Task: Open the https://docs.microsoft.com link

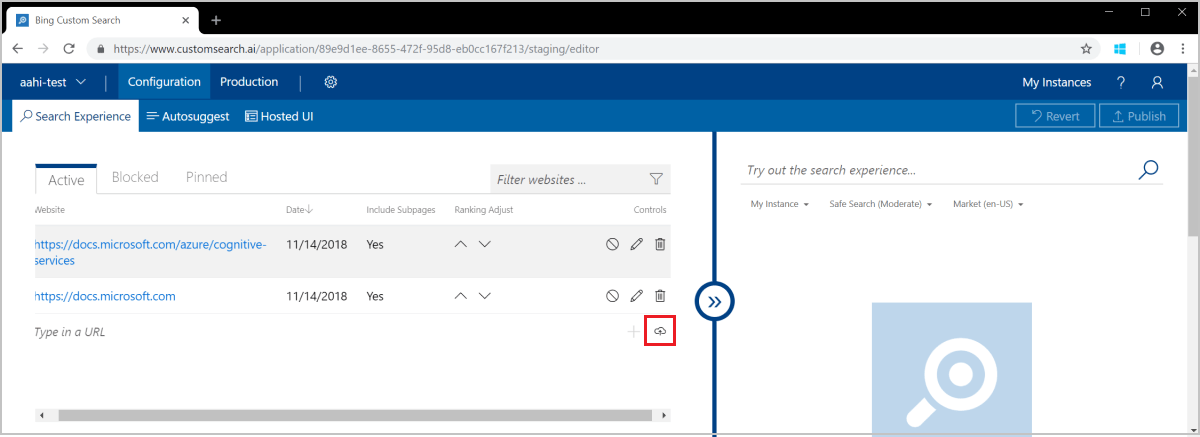Action: [x=105, y=296]
